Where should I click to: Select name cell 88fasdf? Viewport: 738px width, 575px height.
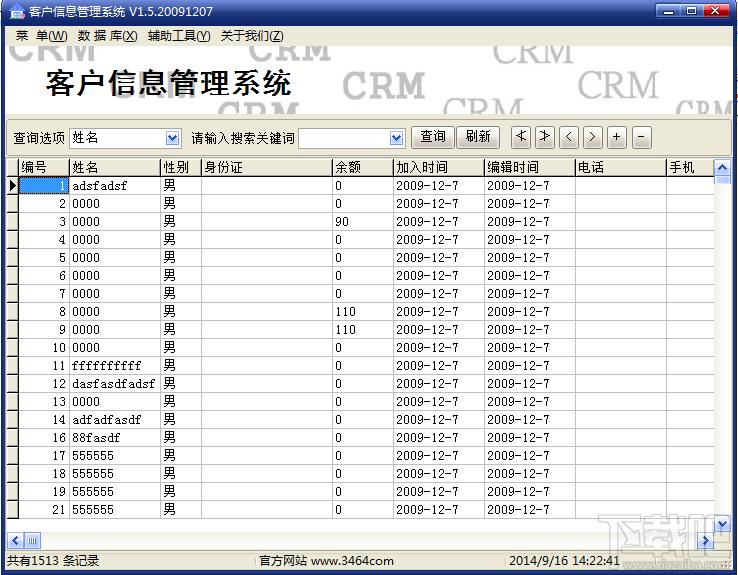tap(114, 438)
